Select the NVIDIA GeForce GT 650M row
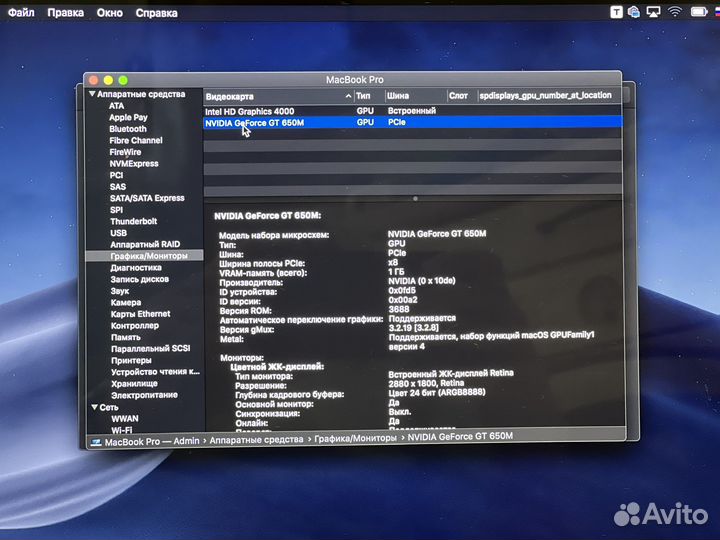This screenshot has width=720, height=540. coord(412,122)
